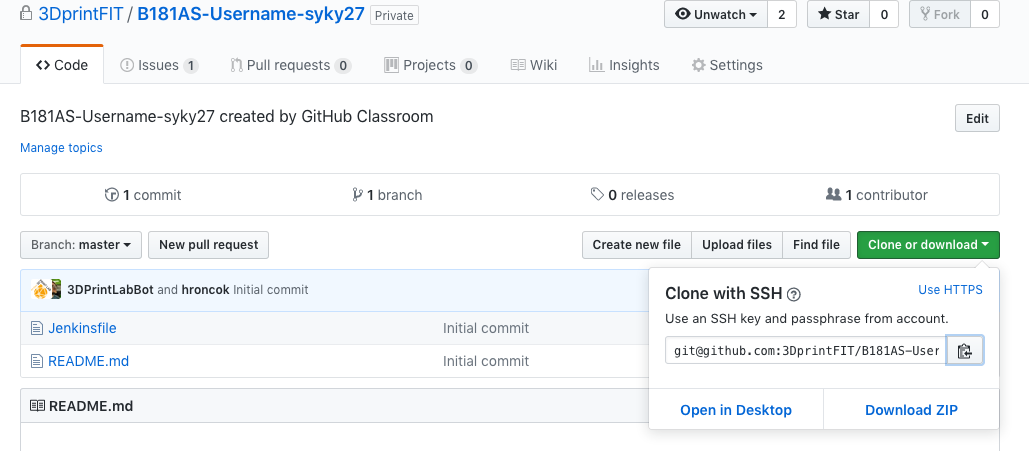This screenshot has height=451, width=1029.
Task: Click the Private label badge
Action: click(394, 15)
